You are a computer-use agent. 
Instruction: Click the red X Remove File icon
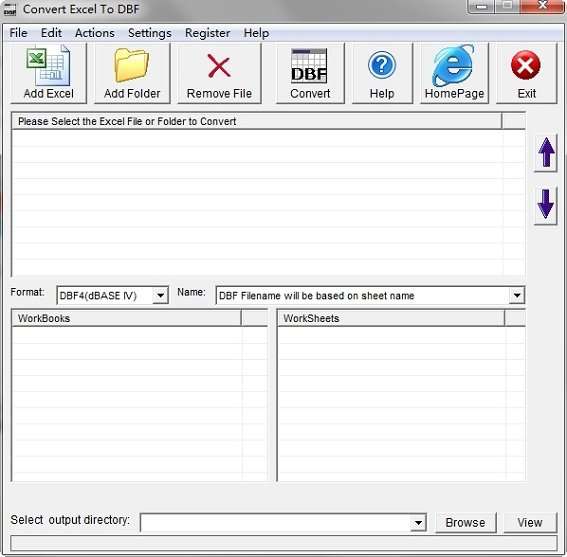(219, 66)
